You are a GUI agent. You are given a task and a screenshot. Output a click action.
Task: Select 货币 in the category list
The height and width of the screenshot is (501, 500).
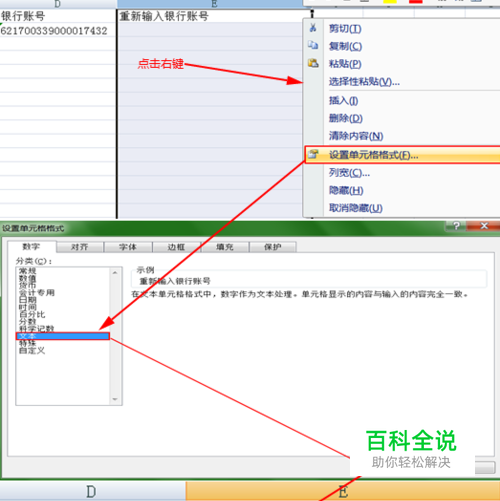click(x=28, y=285)
